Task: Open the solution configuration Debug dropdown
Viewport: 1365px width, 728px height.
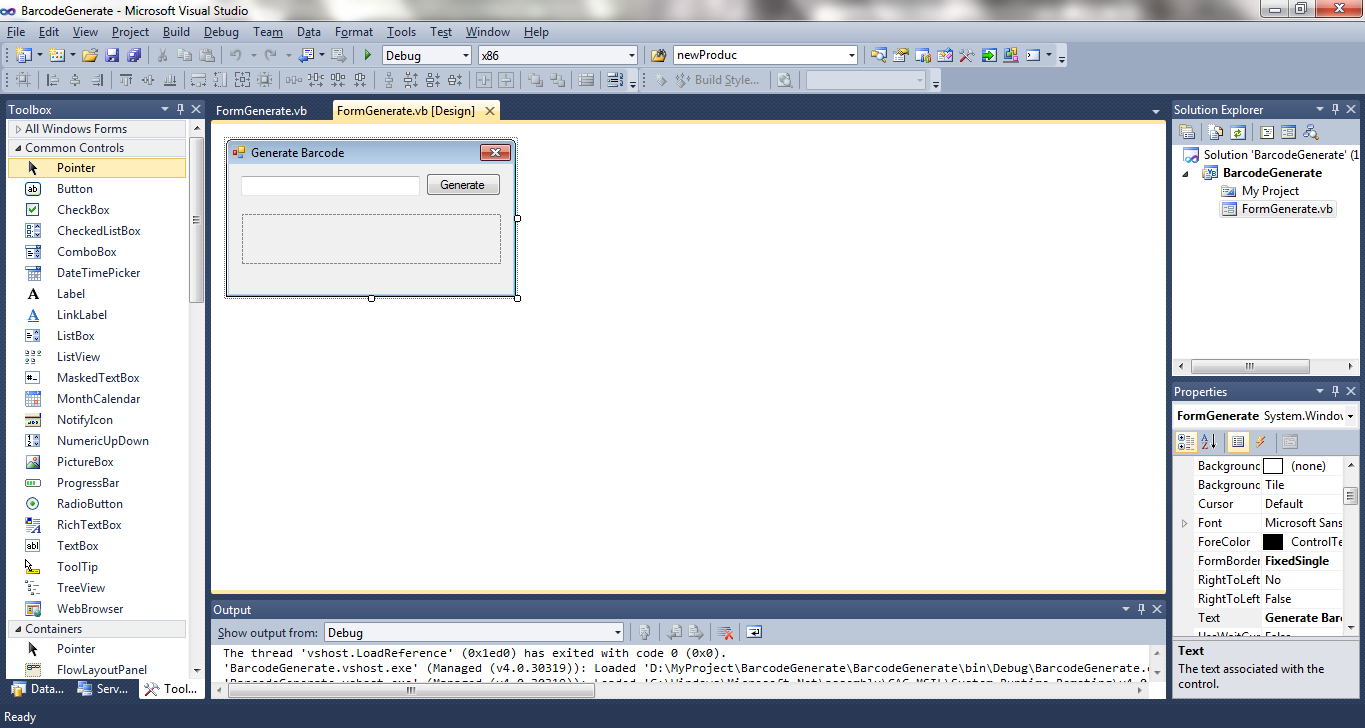Action: click(x=465, y=55)
